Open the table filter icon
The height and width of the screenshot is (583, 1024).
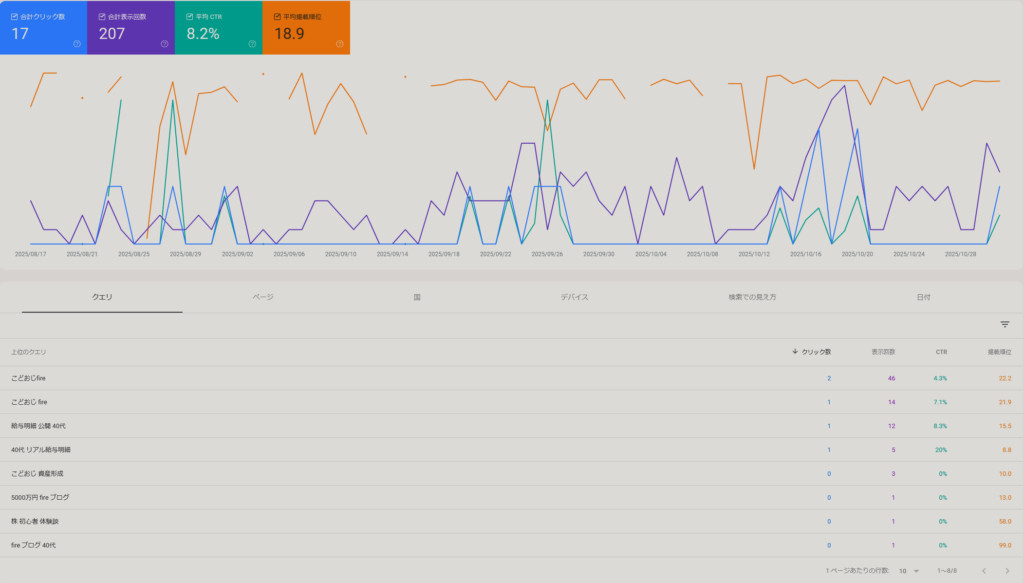1005,324
